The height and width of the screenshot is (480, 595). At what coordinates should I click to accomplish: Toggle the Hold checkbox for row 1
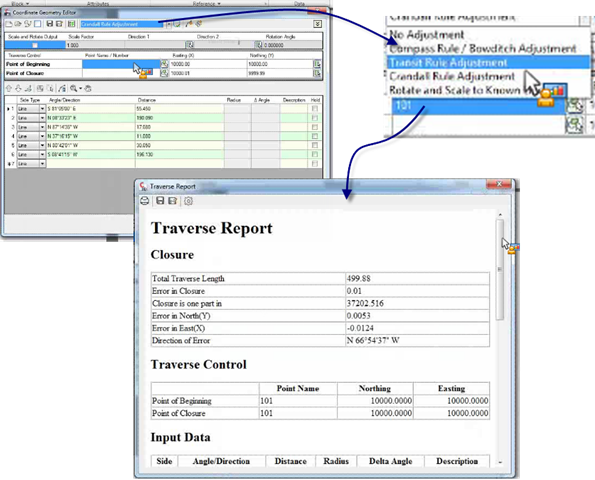point(315,109)
